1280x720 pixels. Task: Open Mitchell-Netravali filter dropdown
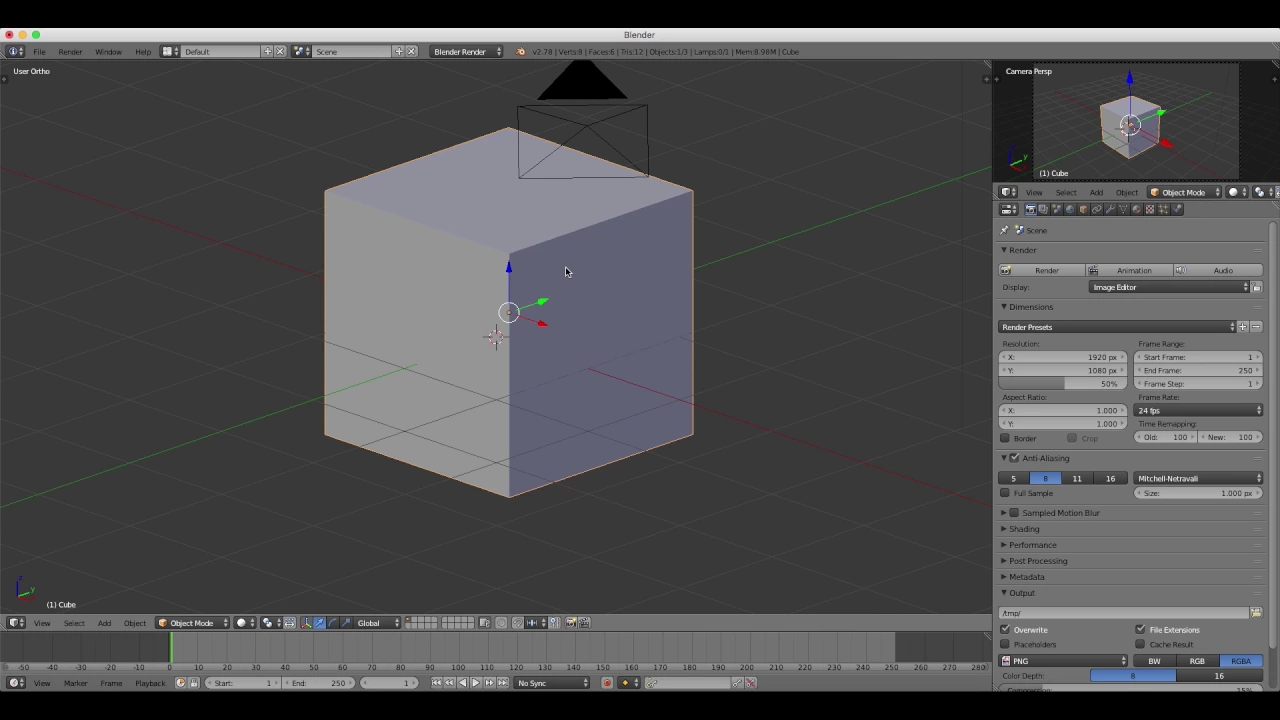pyautogui.click(x=1199, y=478)
